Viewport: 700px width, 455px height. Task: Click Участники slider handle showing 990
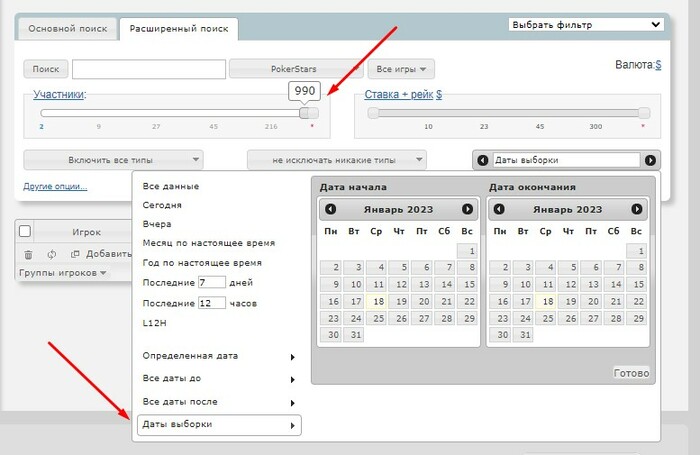coord(304,113)
